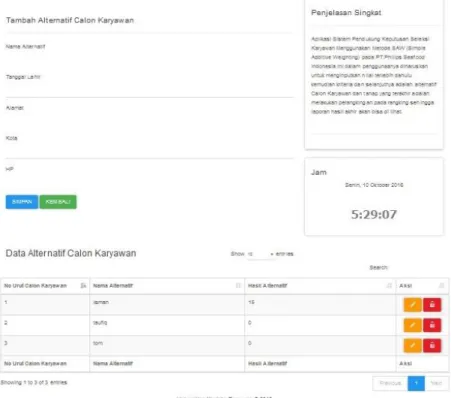Click the name cell 'taufiq'
Screen dimensions: 451x398
coord(100,323)
